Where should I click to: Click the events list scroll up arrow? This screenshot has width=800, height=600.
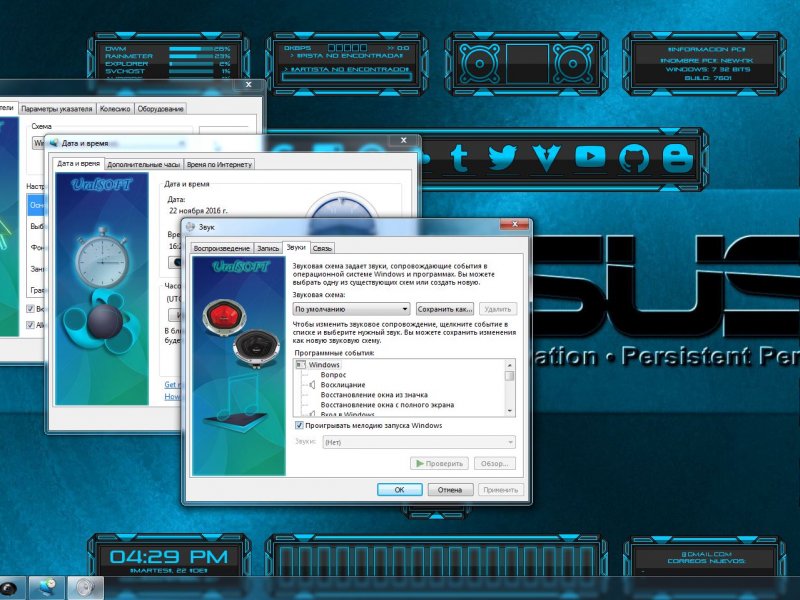click(509, 365)
